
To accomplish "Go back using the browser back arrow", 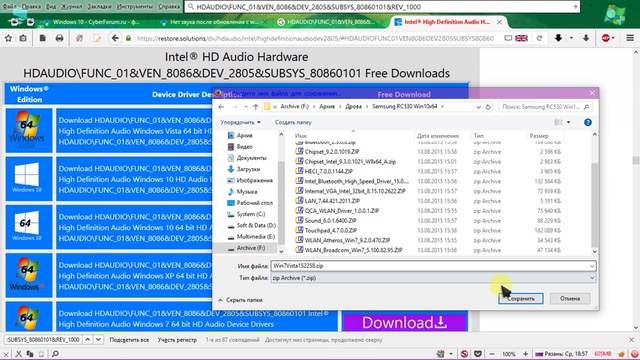I will [115, 38].
